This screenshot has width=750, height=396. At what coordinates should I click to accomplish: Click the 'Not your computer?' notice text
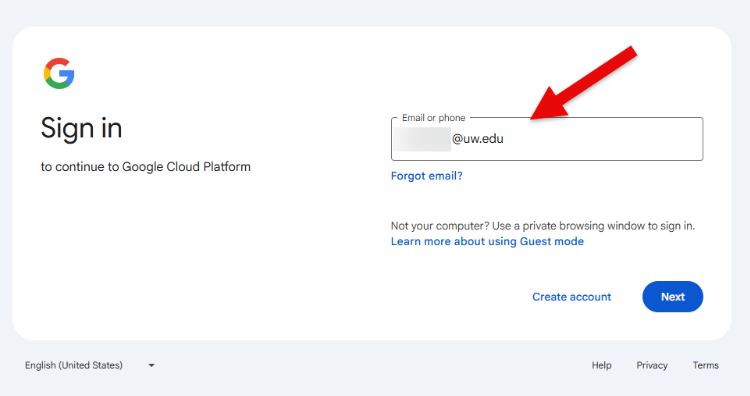(x=543, y=226)
